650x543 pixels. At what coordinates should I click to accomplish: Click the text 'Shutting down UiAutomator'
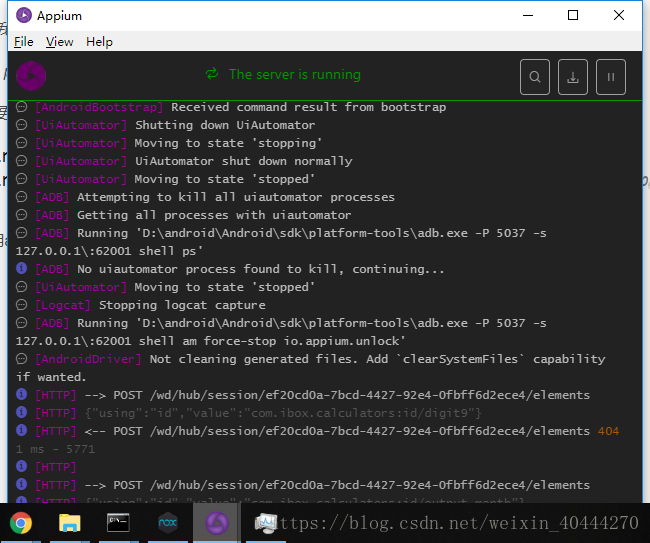[x=225, y=125]
